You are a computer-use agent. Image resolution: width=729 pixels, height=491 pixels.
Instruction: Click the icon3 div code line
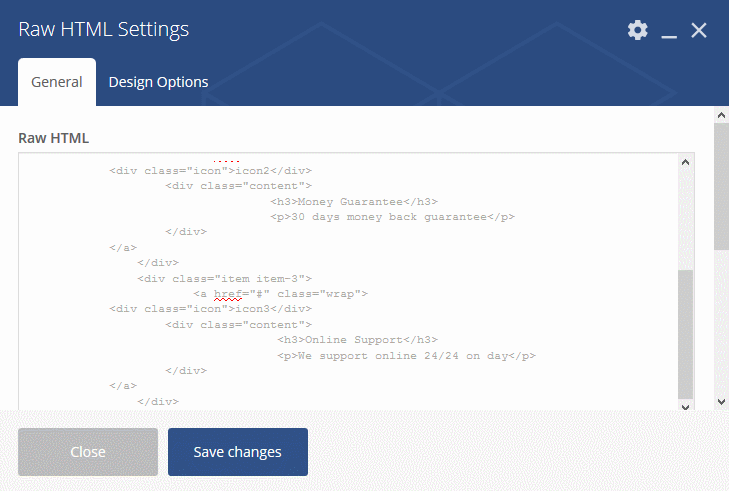211,309
